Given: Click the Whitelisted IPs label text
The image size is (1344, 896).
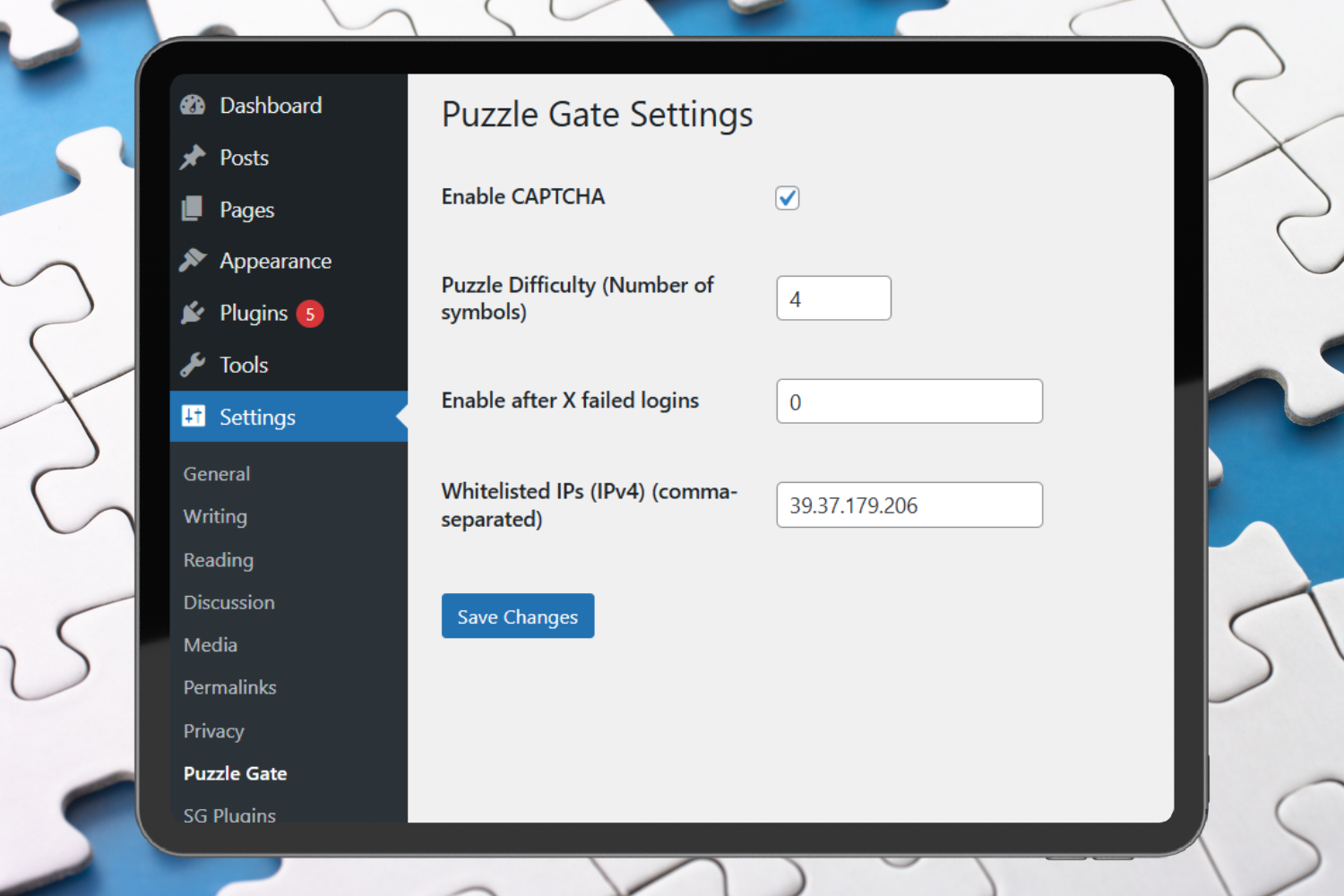Looking at the screenshot, I should pyautogui.click(x=590, y=505).
